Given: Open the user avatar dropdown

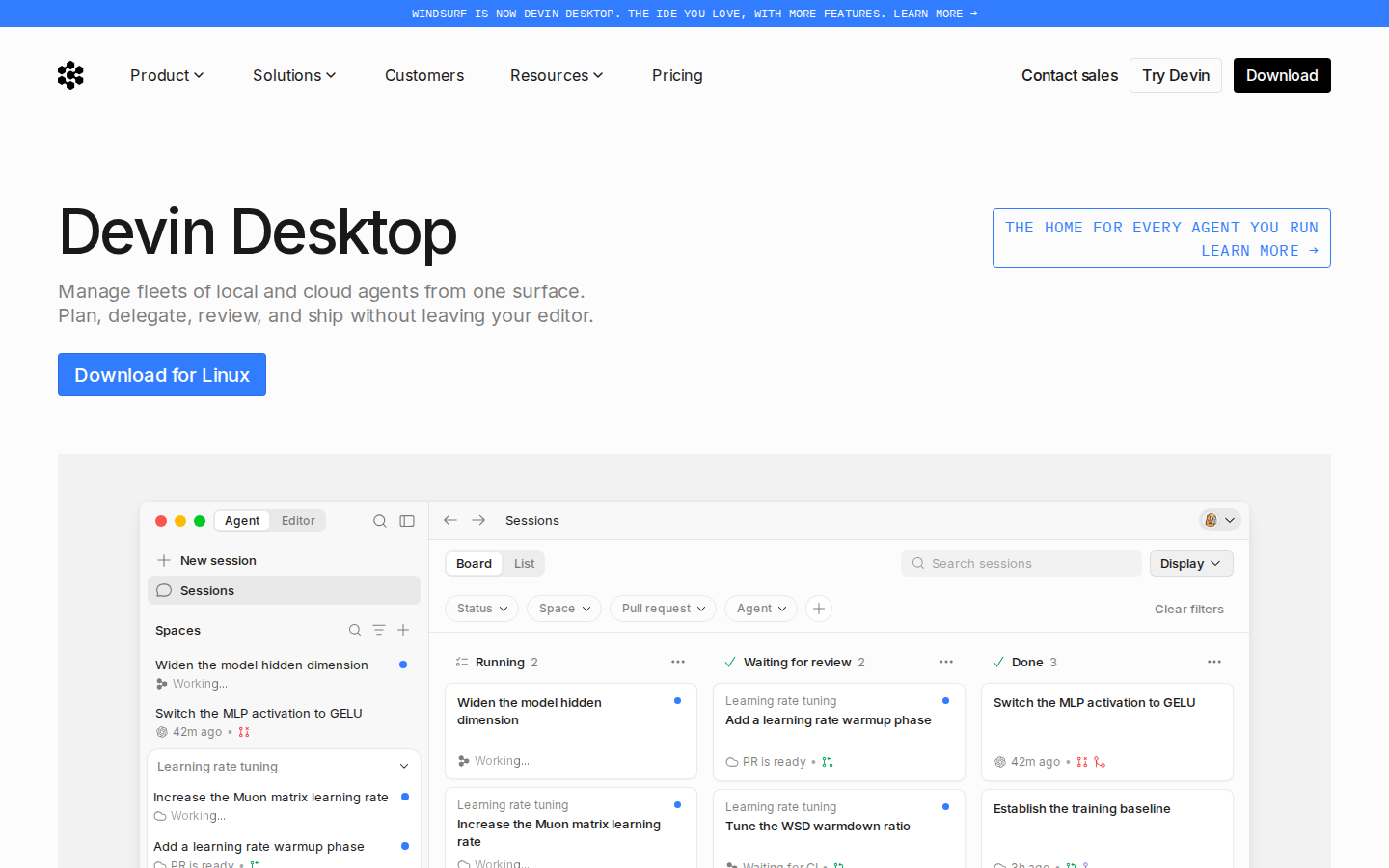Looking at the screenshot, I should point(1219,520).
